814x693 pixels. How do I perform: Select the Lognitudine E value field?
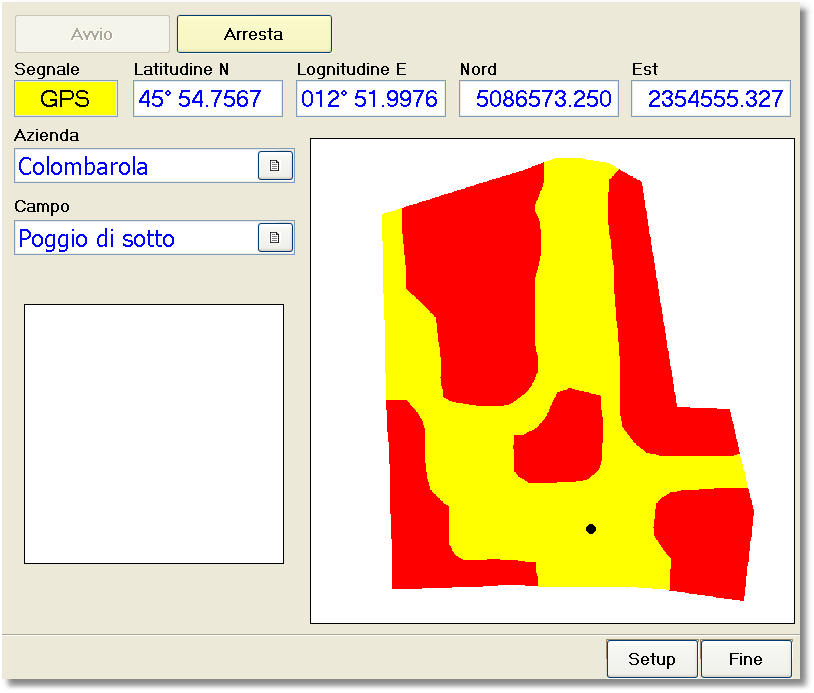[371, 99]
